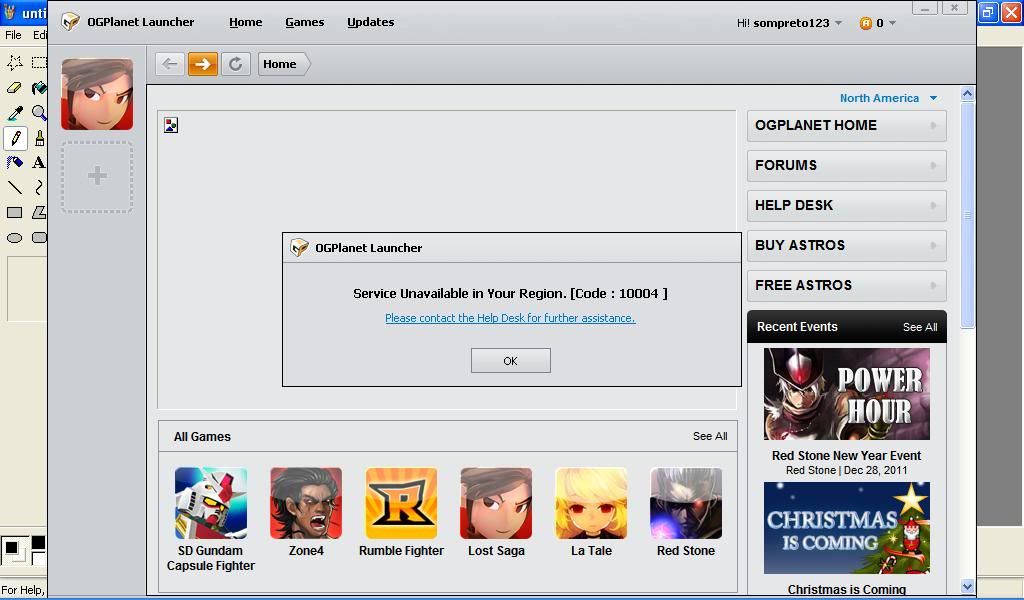Click the orange Forward arrow button
Screen dimensions: 1024x600
pos(202,64)
